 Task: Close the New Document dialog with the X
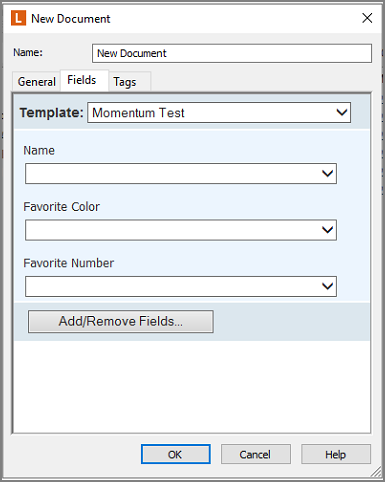pos(367,18)
